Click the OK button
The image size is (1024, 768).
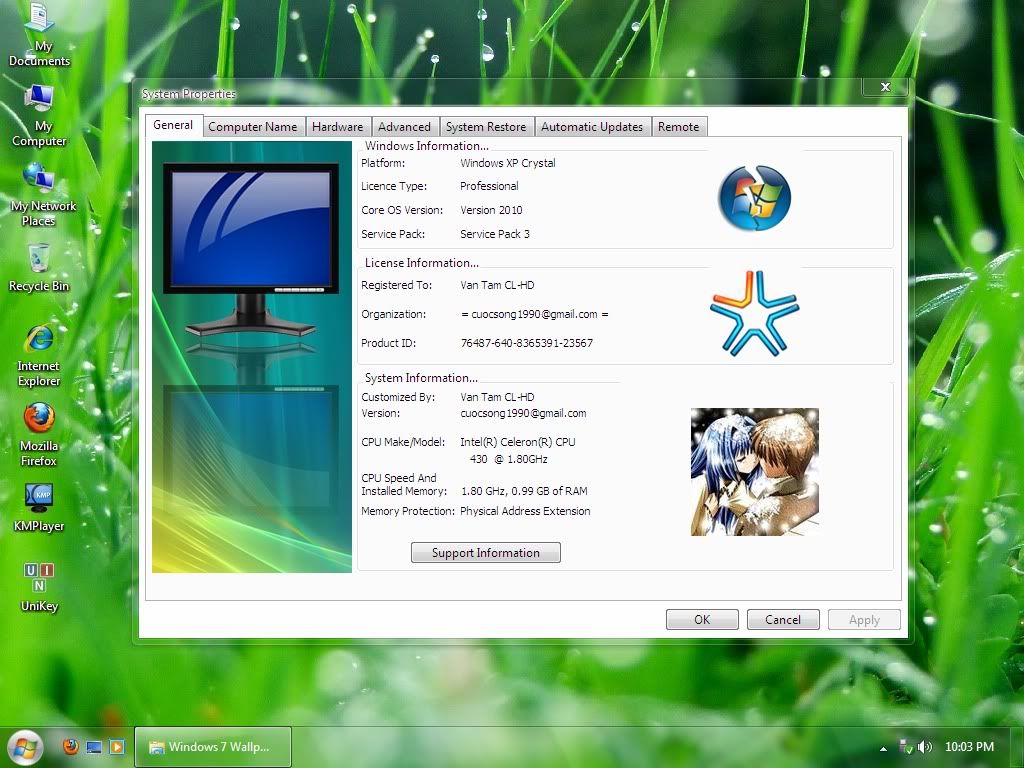pyautogui.click(x=702, y=619)
